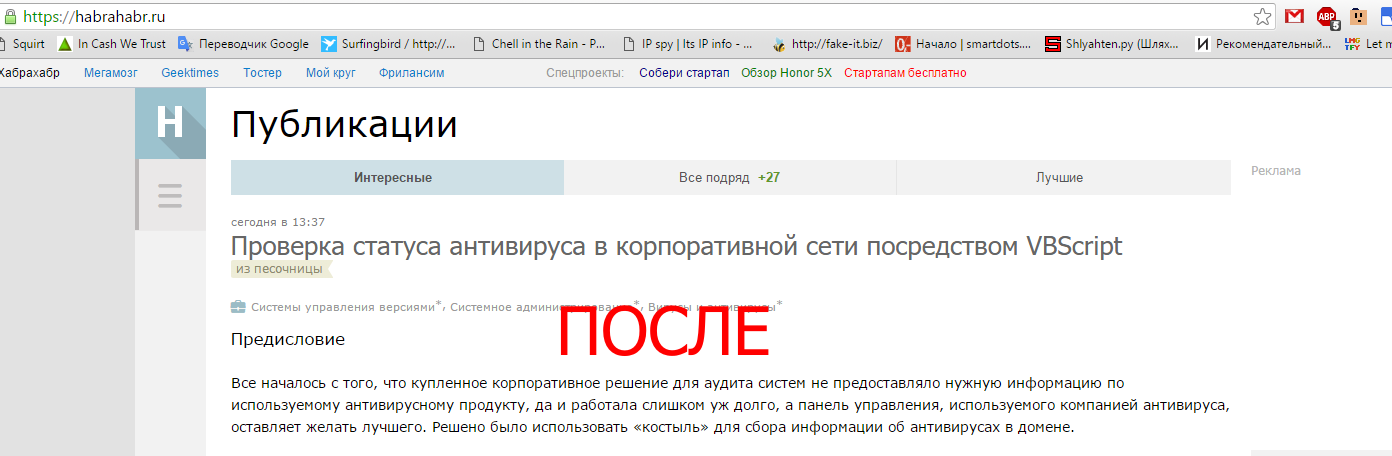Open the Gmail extension icon
The image size is (1392, 456).
click(x=1294, y=16)
